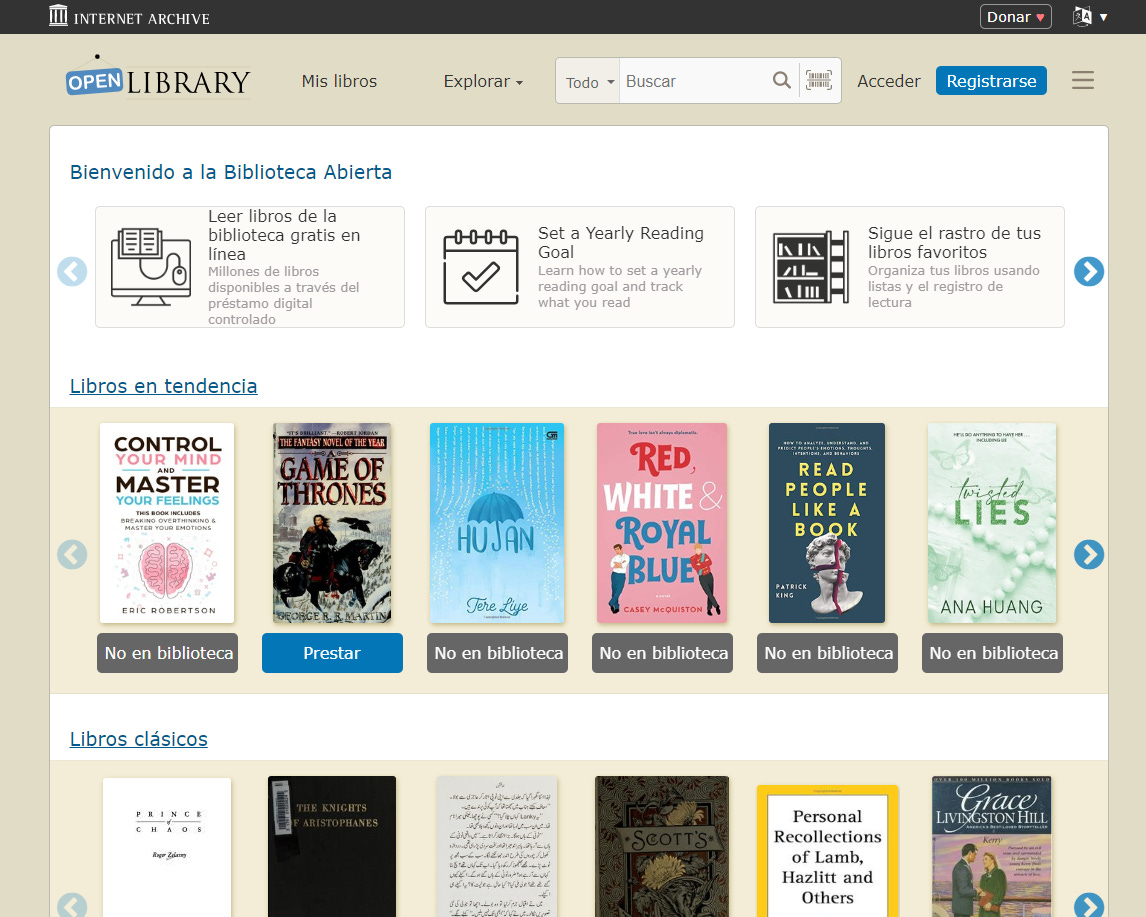Click Sigue el rastro de tus libros favoritos
The image size is (1146, 917).
(x=954, y=242)
